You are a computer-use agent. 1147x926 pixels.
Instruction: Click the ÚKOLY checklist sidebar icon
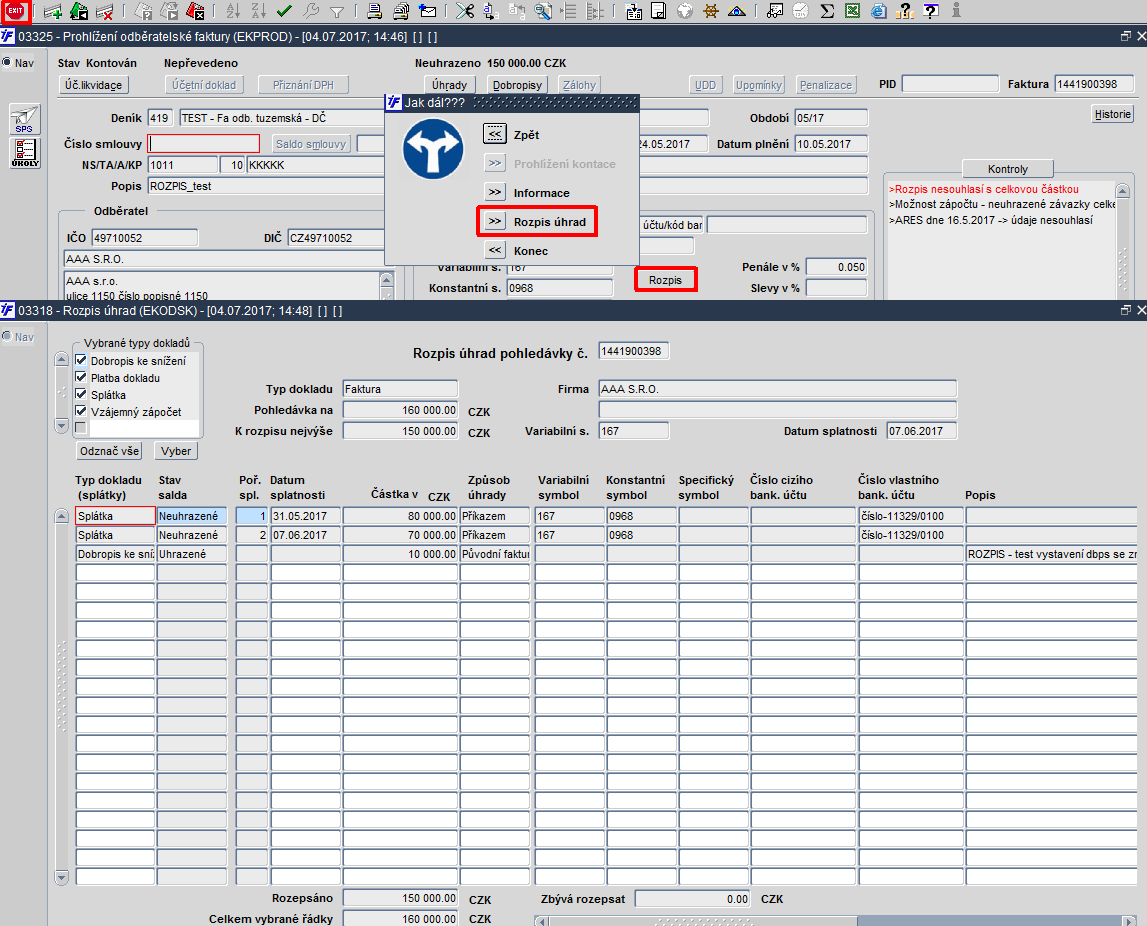click(24, 153)
